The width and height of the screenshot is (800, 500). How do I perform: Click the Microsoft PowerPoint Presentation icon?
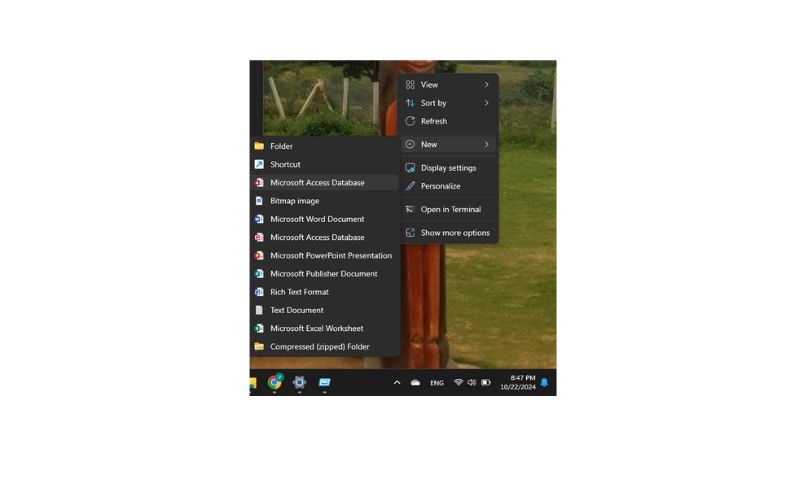[x=259, y=256]
